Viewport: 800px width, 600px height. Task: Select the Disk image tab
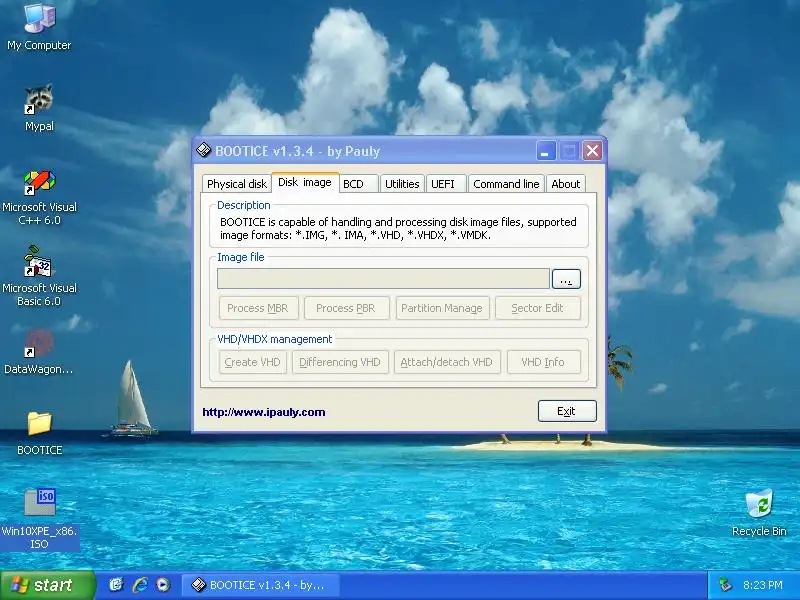click(305, 182)
